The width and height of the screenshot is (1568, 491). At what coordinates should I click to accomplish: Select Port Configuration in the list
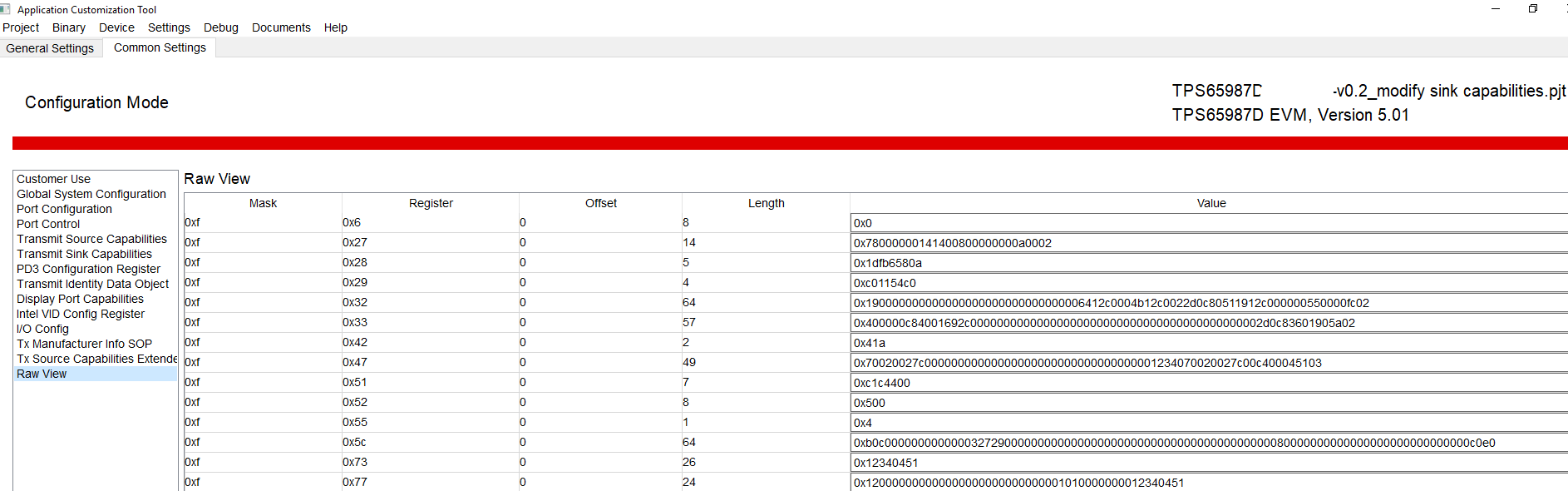[96, 209]
